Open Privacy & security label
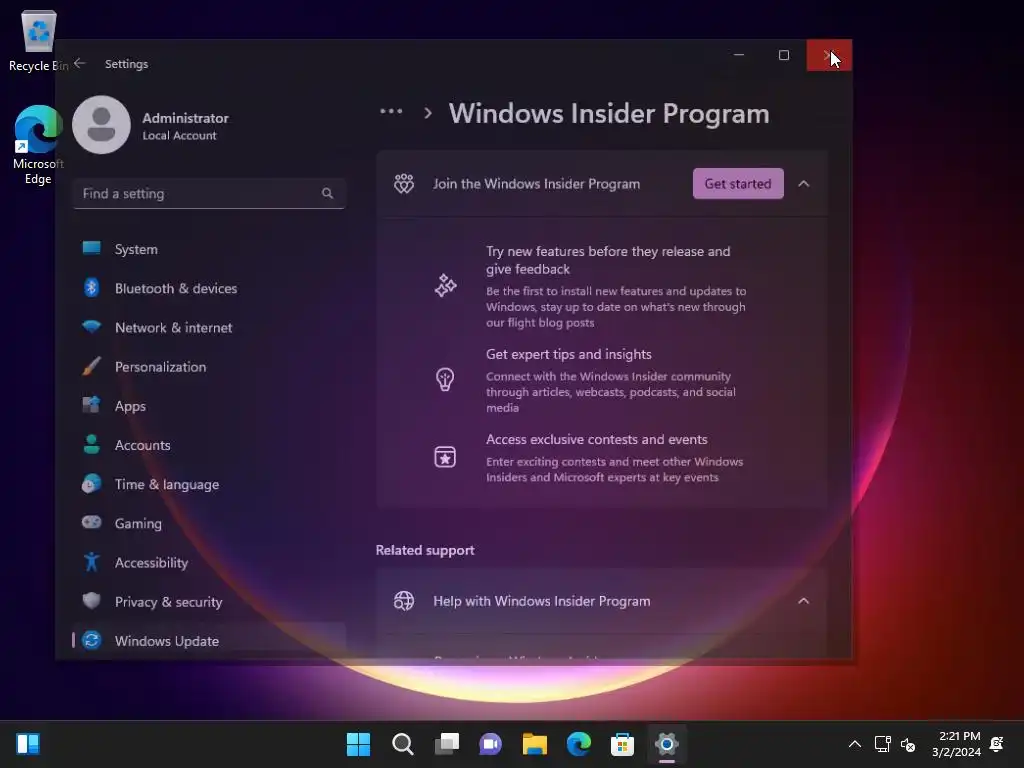This screenshot has width=1024, height=768. [168, 601]
